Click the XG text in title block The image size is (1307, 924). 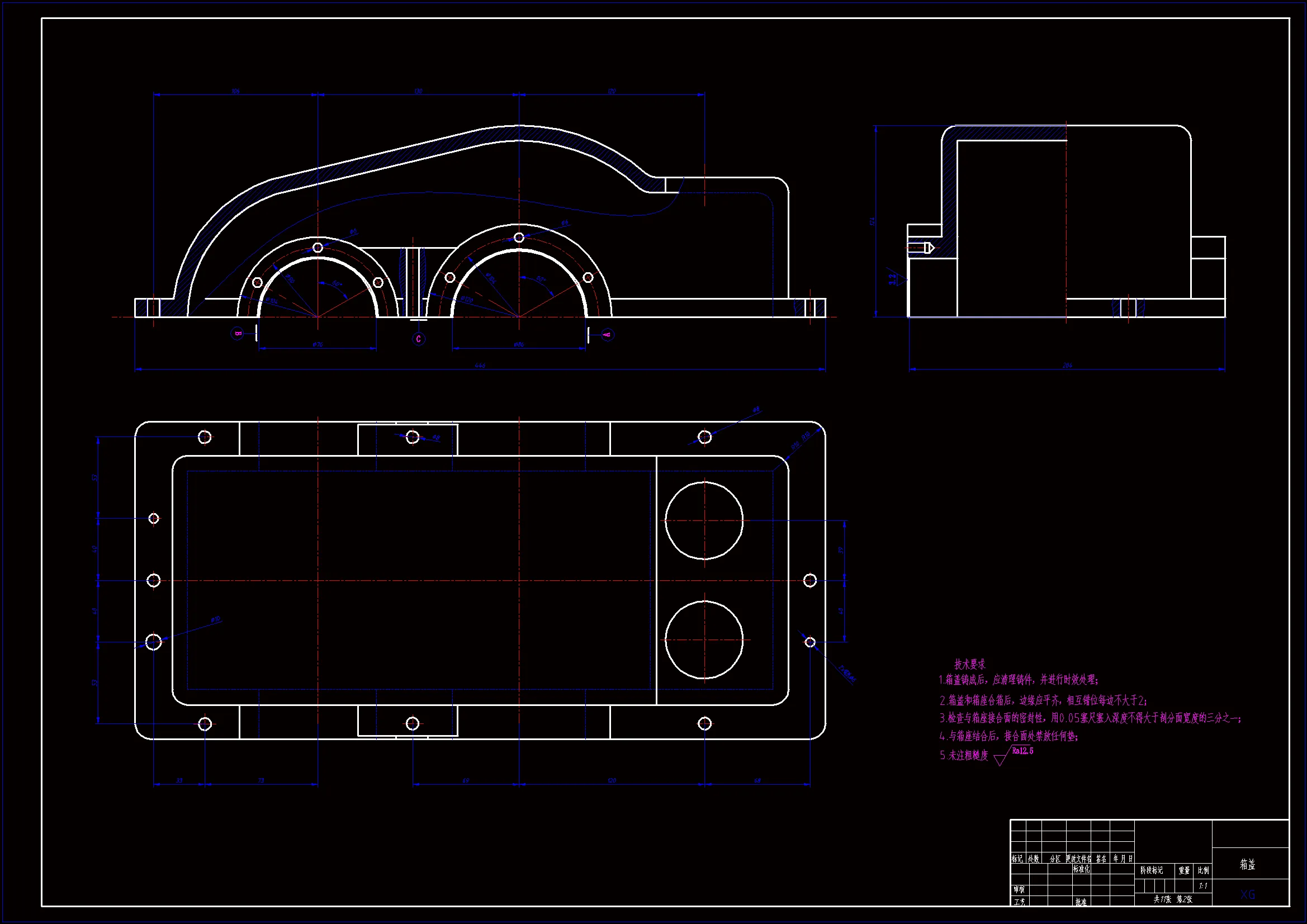pyautogui.click(x=1248, y=894)
